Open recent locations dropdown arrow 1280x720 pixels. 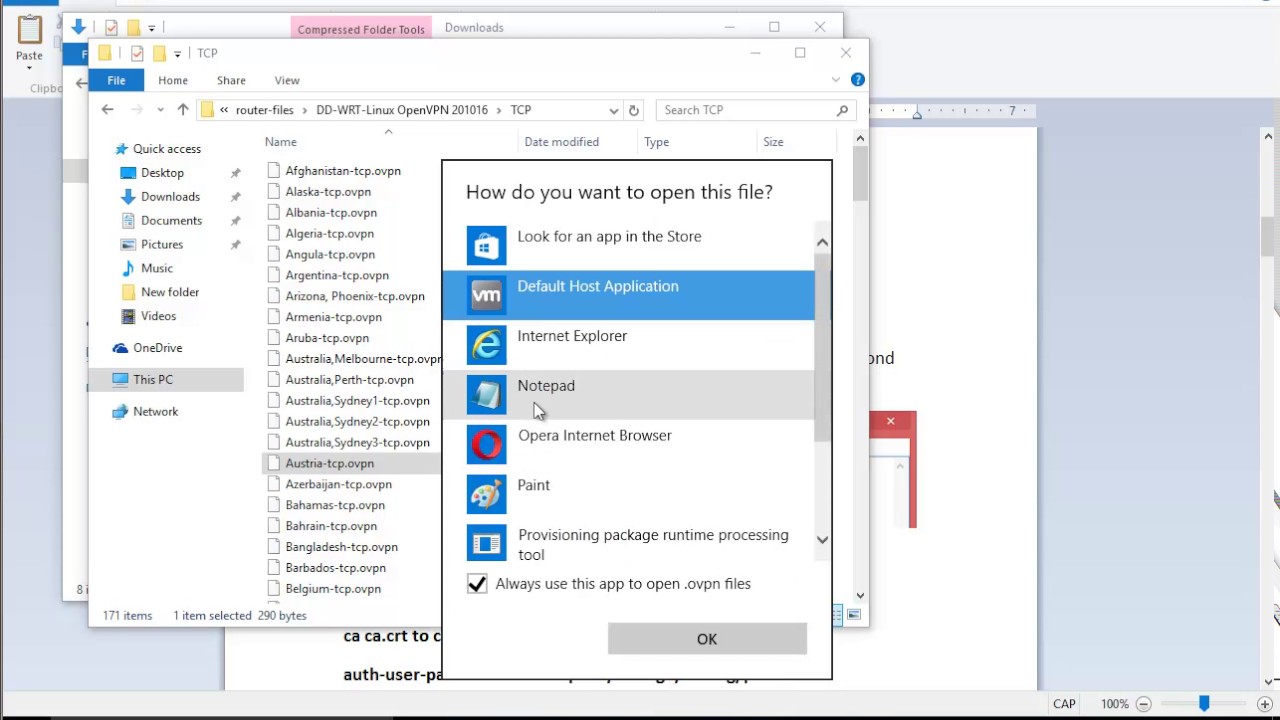pos(160,110)
